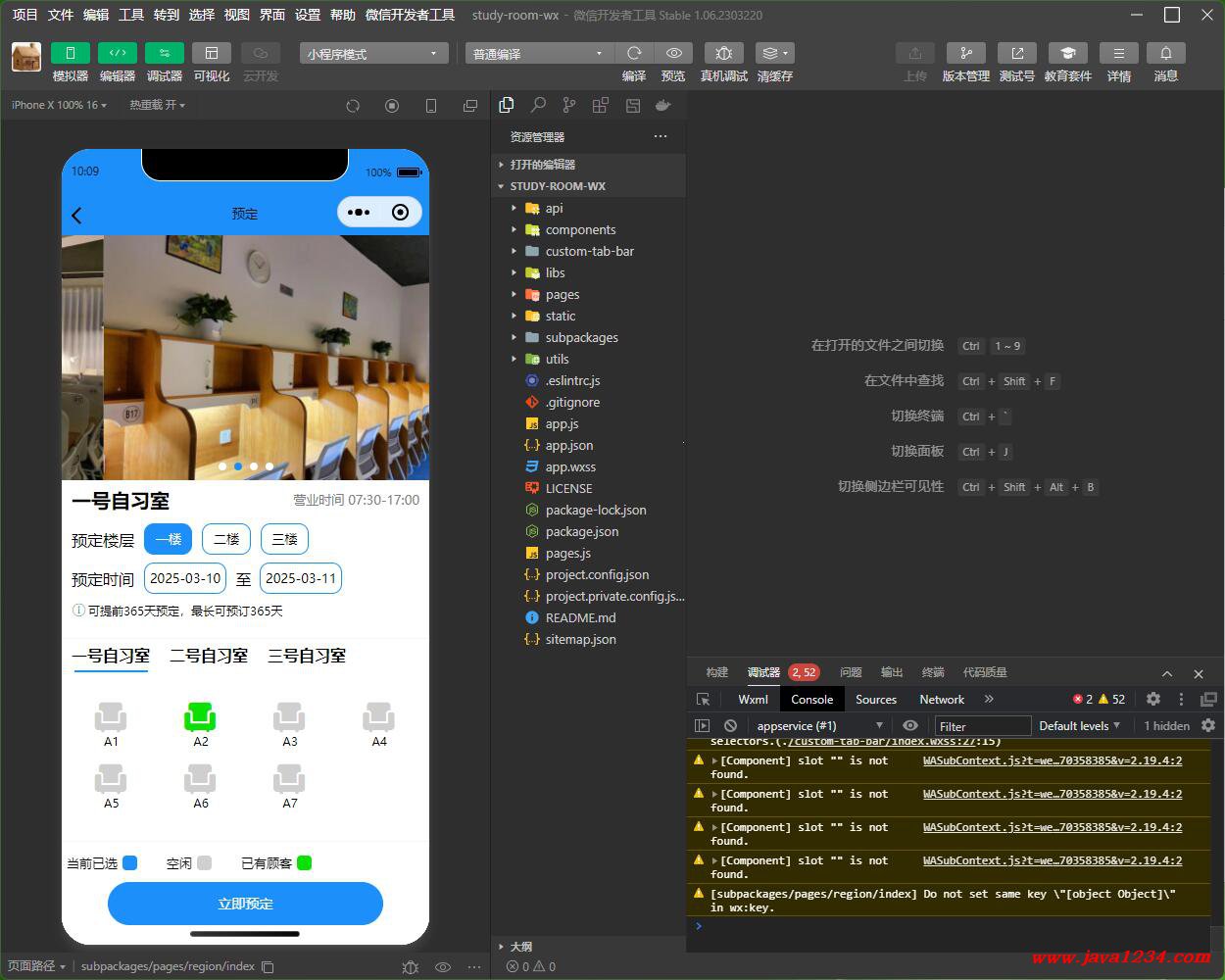Image resolution: width=1225 pixels, height=980 pixels.
Task: Select the second floor option 二楼
Action: point(226,539)
